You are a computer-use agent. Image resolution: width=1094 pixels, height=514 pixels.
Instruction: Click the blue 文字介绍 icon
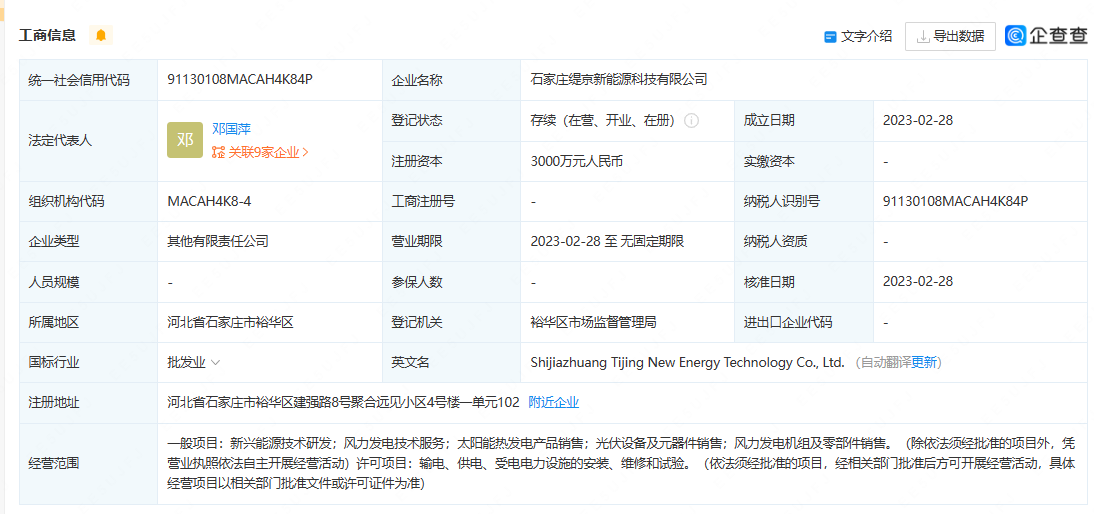(830, 37)
